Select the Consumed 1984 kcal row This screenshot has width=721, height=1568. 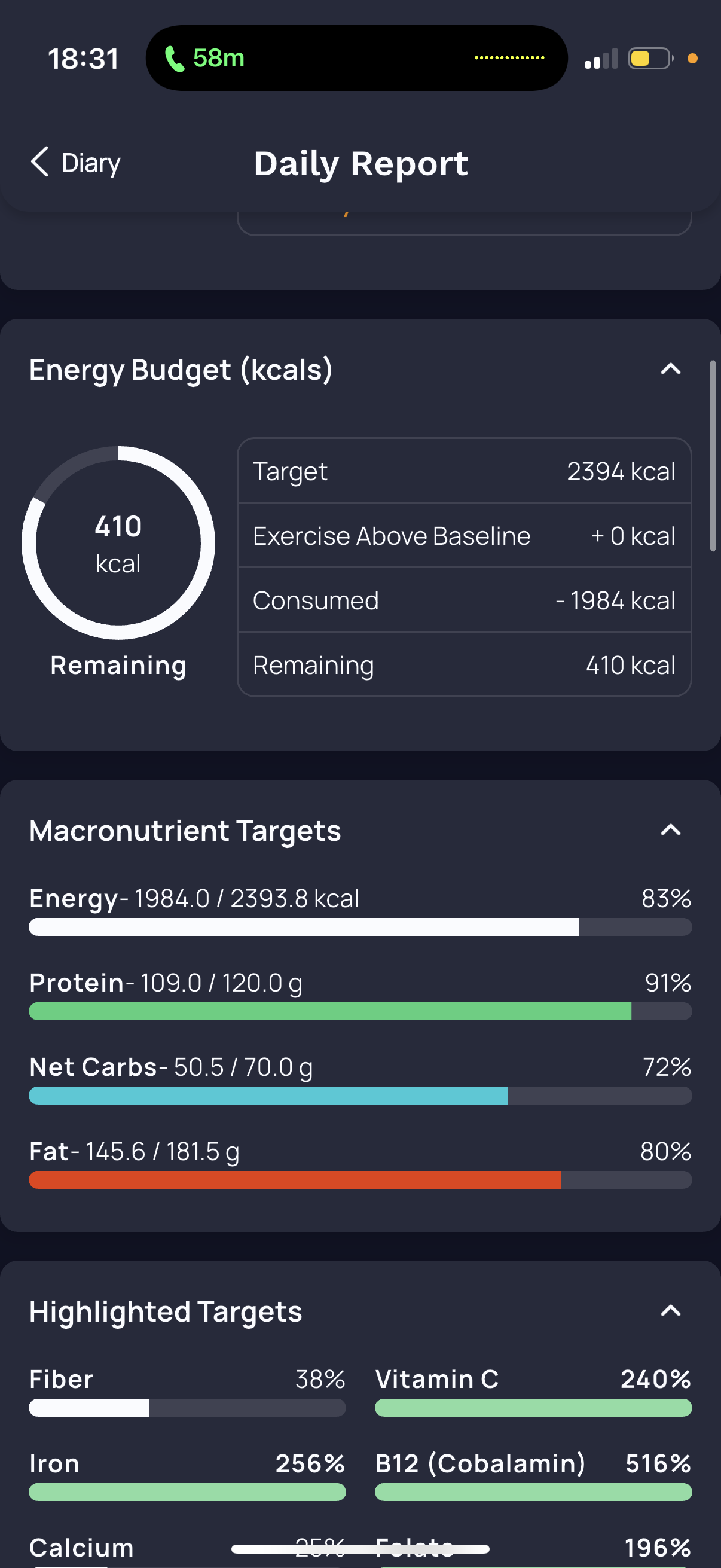click(x=465, y=600)
